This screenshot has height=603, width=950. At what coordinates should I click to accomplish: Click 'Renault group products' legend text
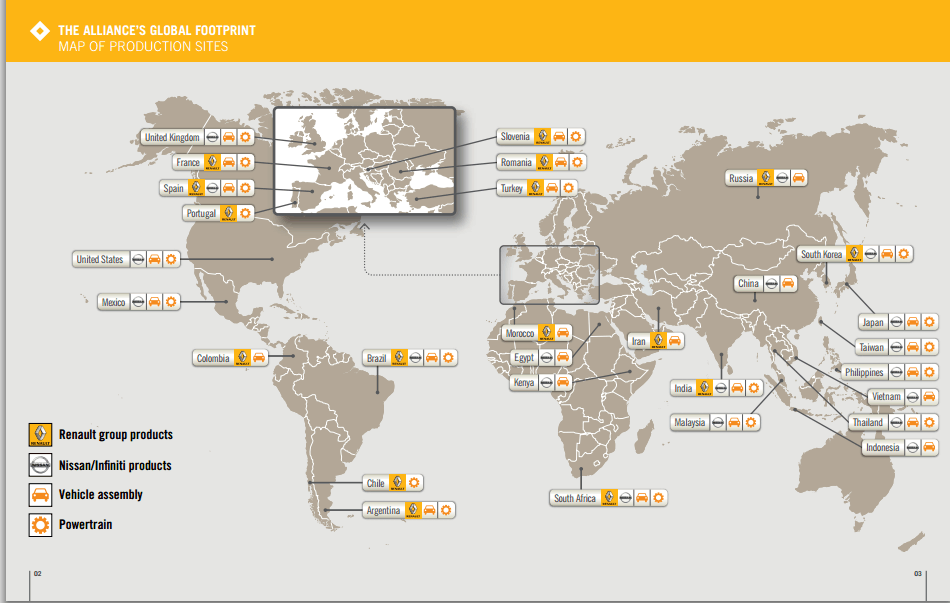tap(116, 435)
